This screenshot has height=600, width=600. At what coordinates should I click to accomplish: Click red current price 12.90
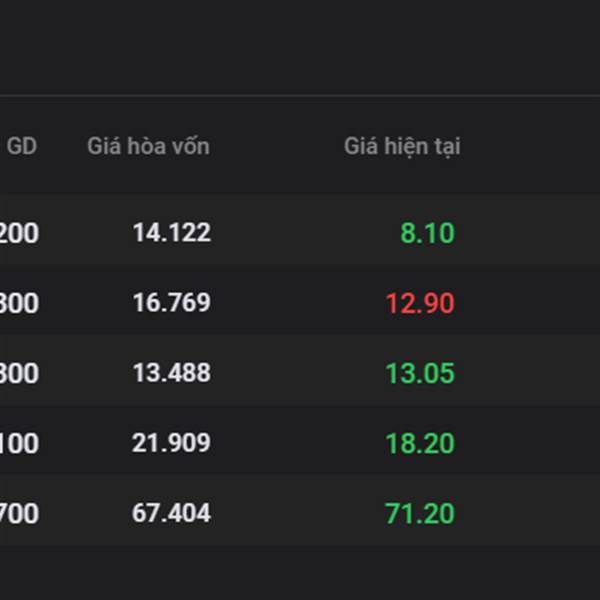coord(420,303)
